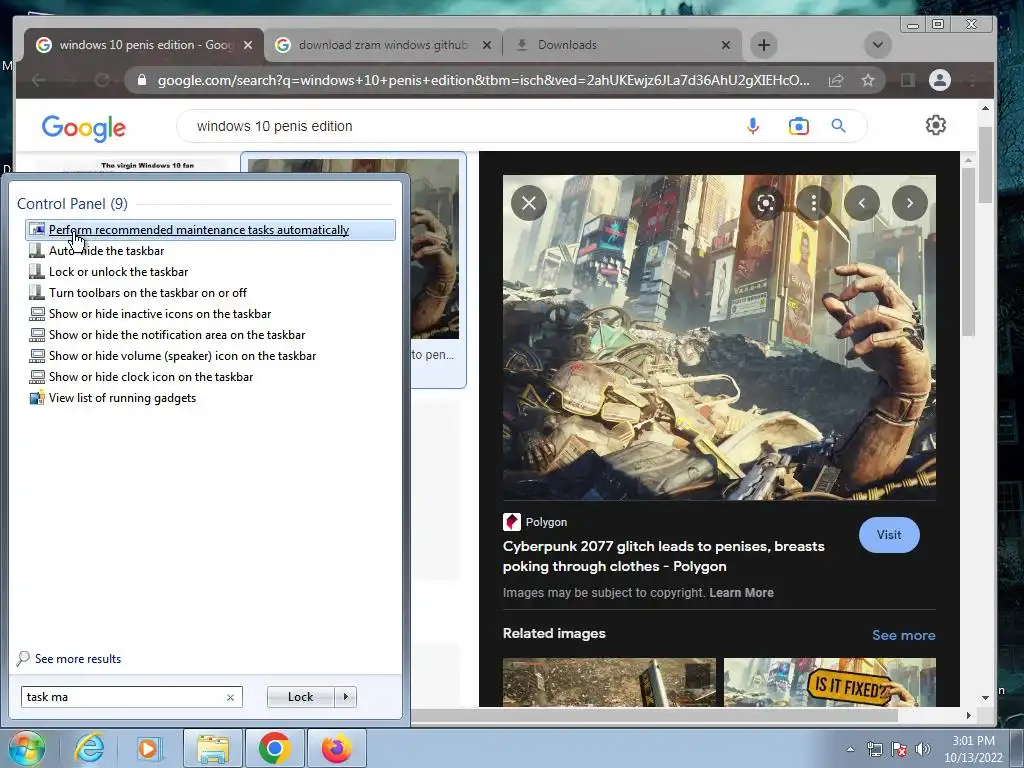Click the Lens search-inside-image icon on preview
This screenshot has height=768, width=1024.
click(765, 203)
